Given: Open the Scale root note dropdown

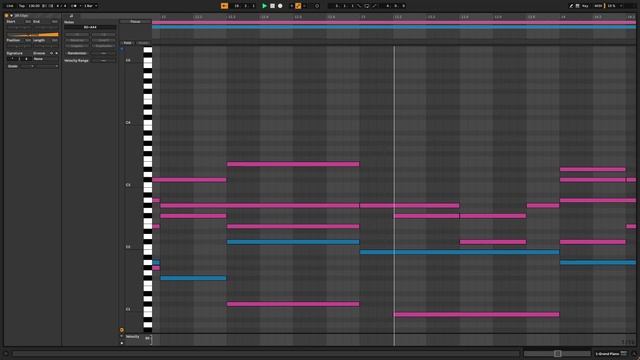Looking at the screenshot, I should (x=27, y=66).
